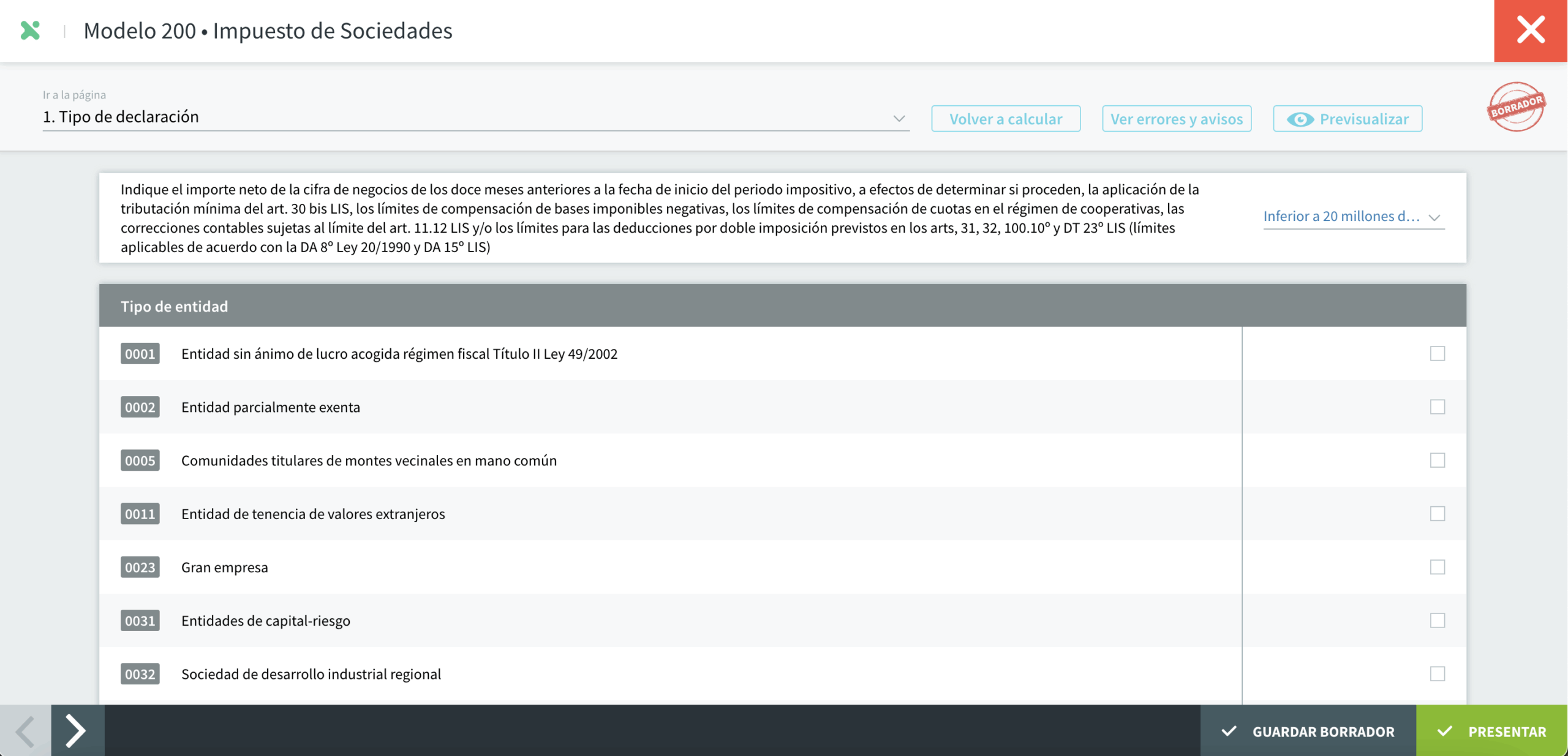1568x756 pixels.
Task: Tick Entidades de capital-riesgo checkbox
Action: click(1437, 621)
